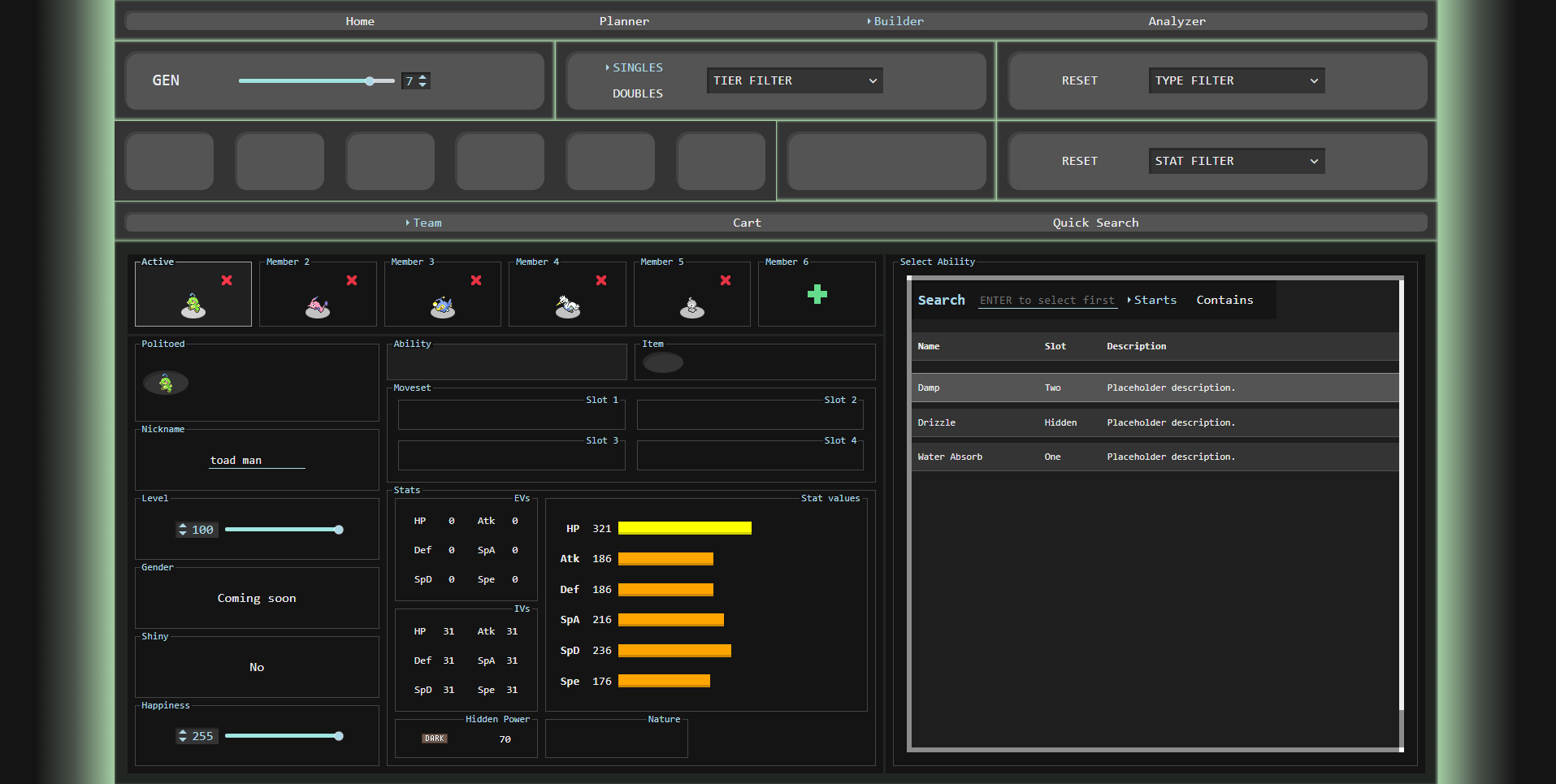Switch to the Cart tab
This screenshot has height=784, width=1556.
click(747, 223)
